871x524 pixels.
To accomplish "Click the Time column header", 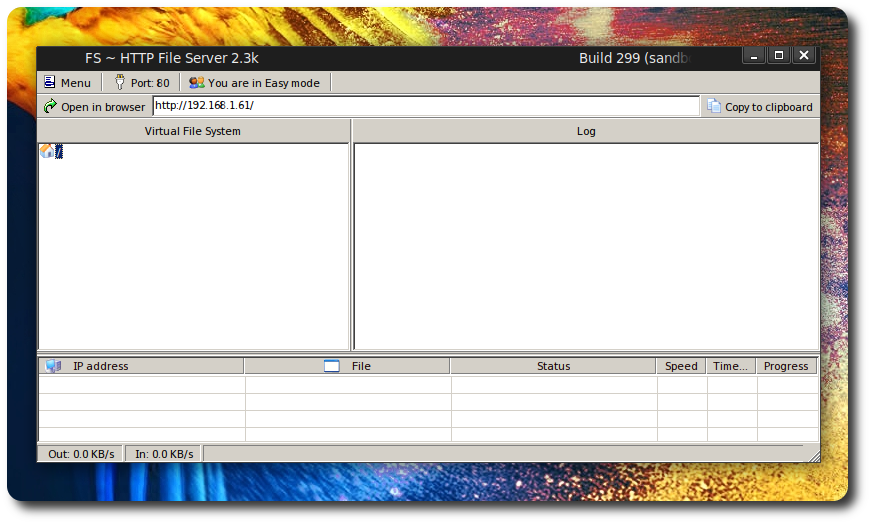I will click(x=730, y=366).
